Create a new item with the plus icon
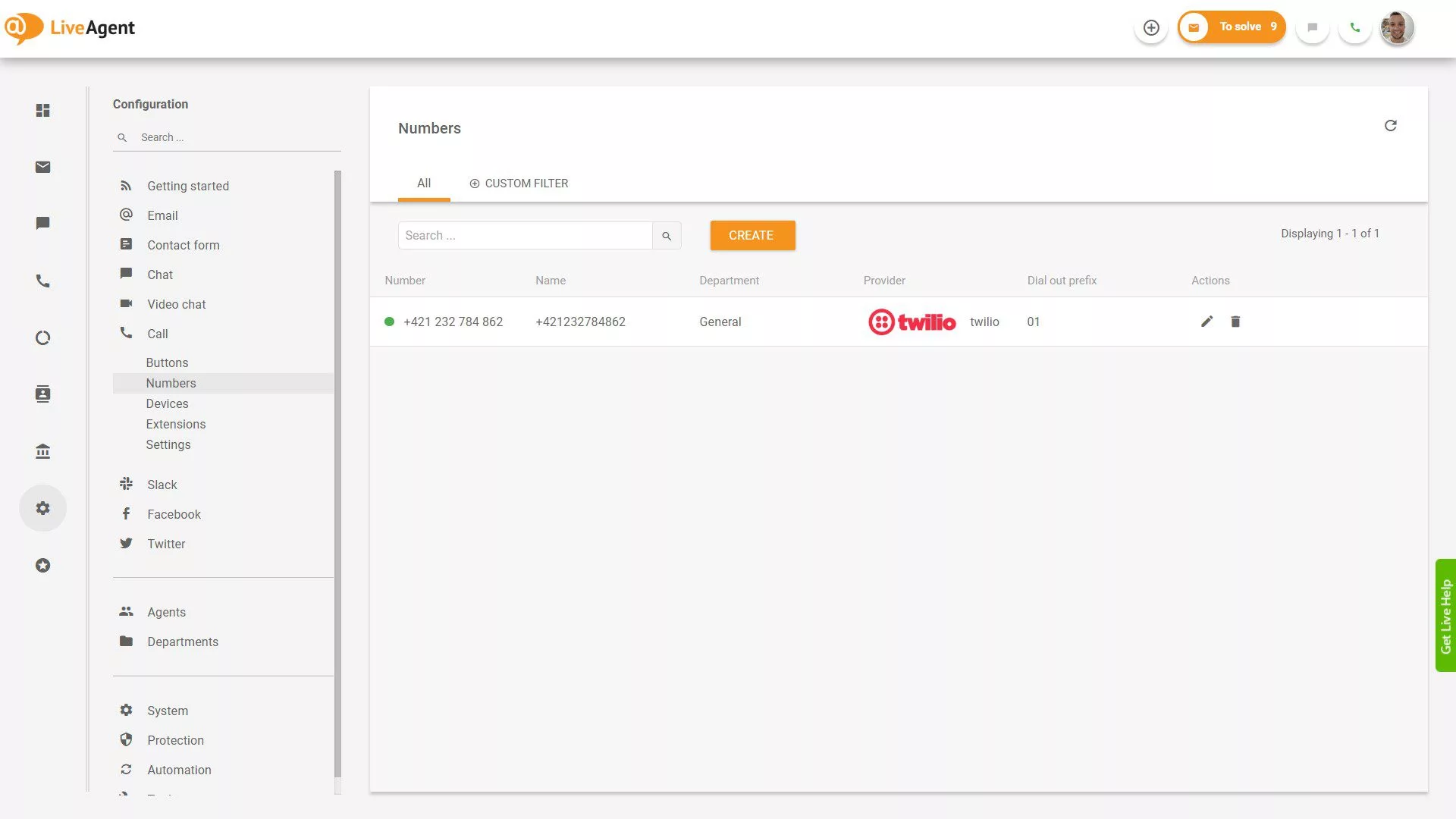The height and width of the screenshot is (819, 1456). click(x=1151, y=27)
